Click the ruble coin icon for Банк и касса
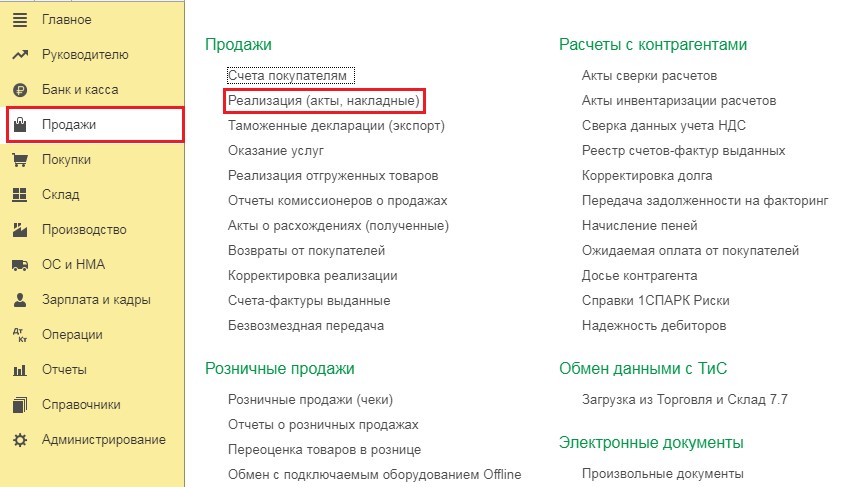This screenshot has height=487, width=865. point(20,90)
